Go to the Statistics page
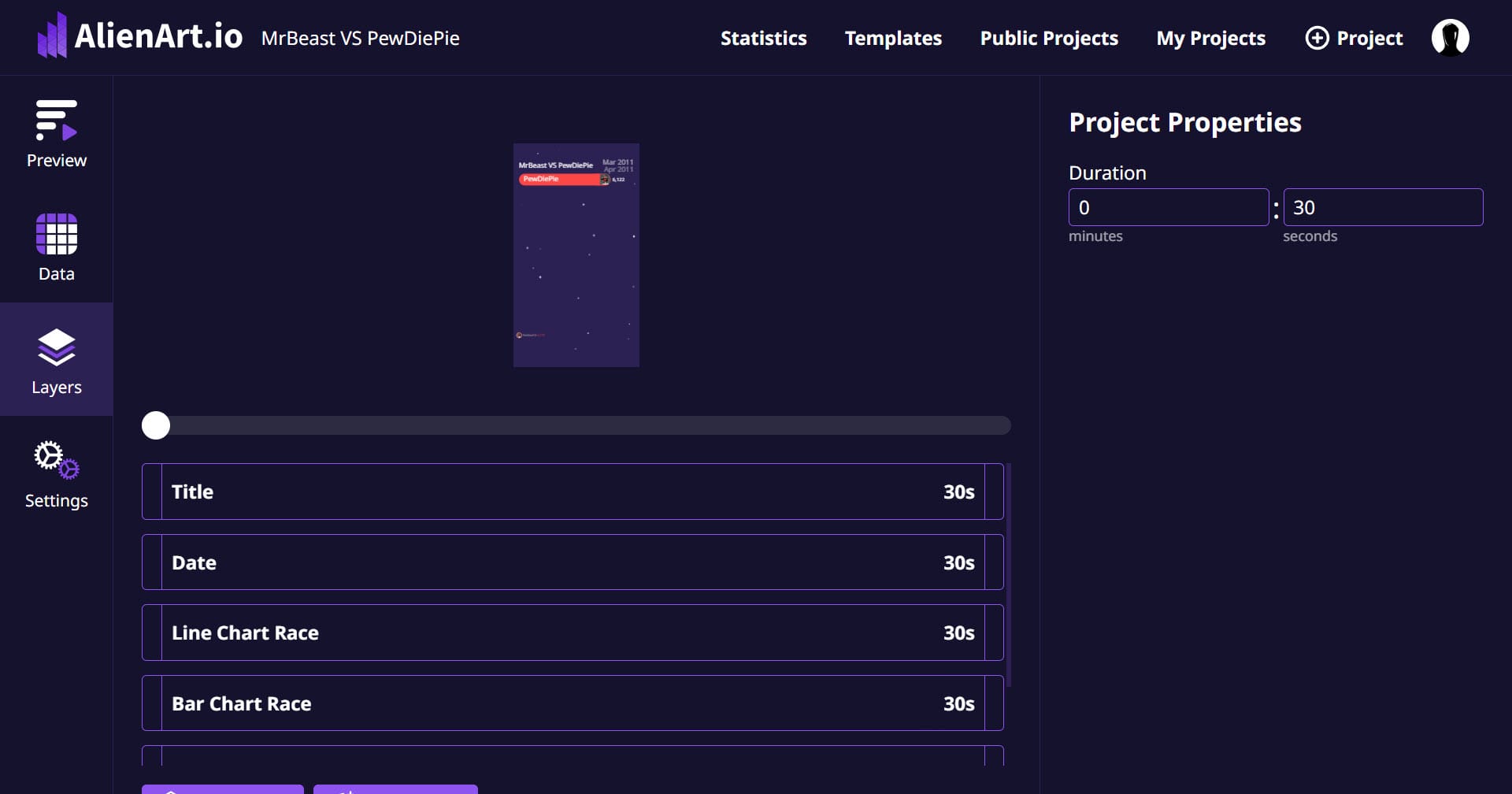The image size is (1512, 794). [763, 38]
